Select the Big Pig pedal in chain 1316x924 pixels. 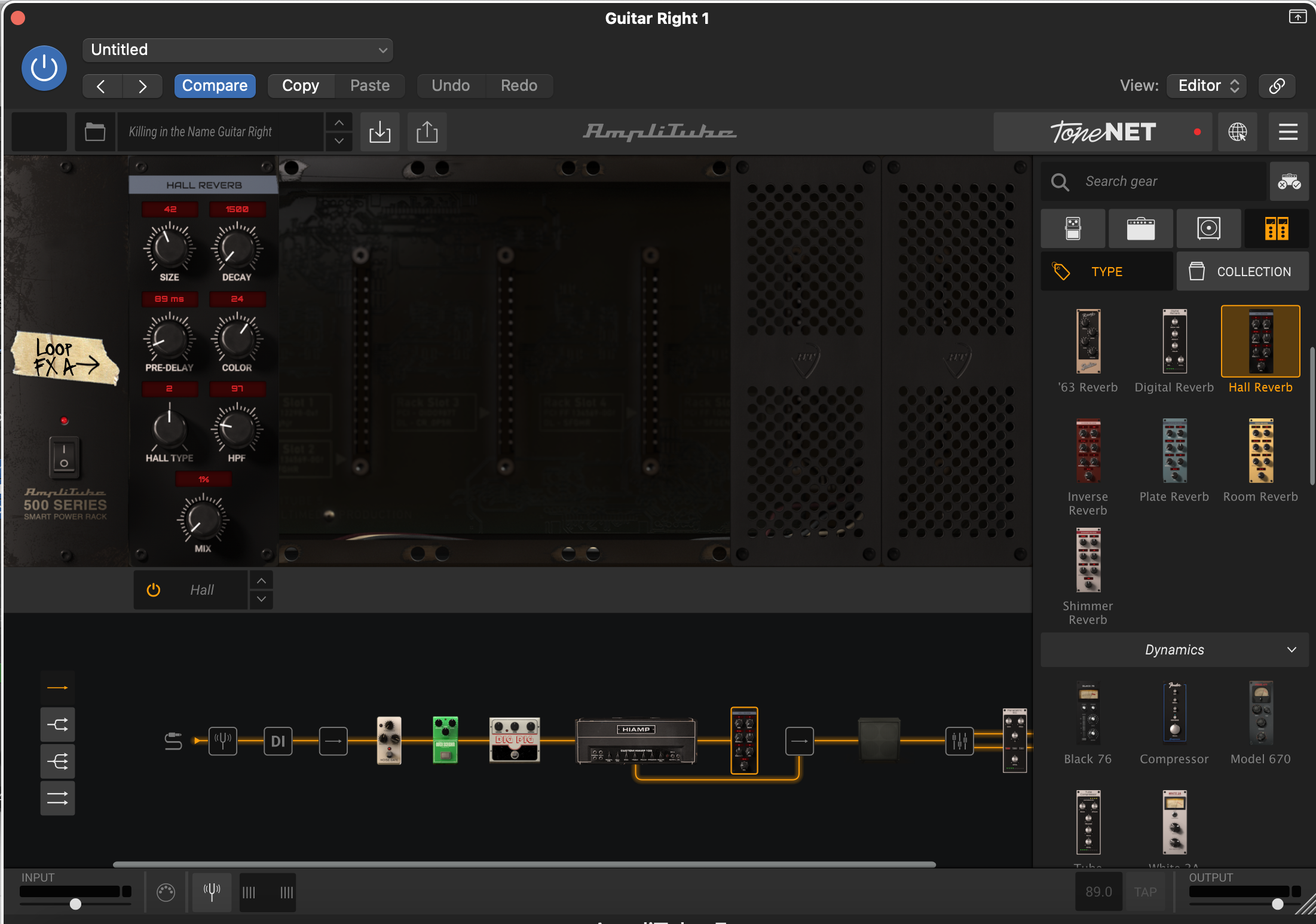(515, 740)
